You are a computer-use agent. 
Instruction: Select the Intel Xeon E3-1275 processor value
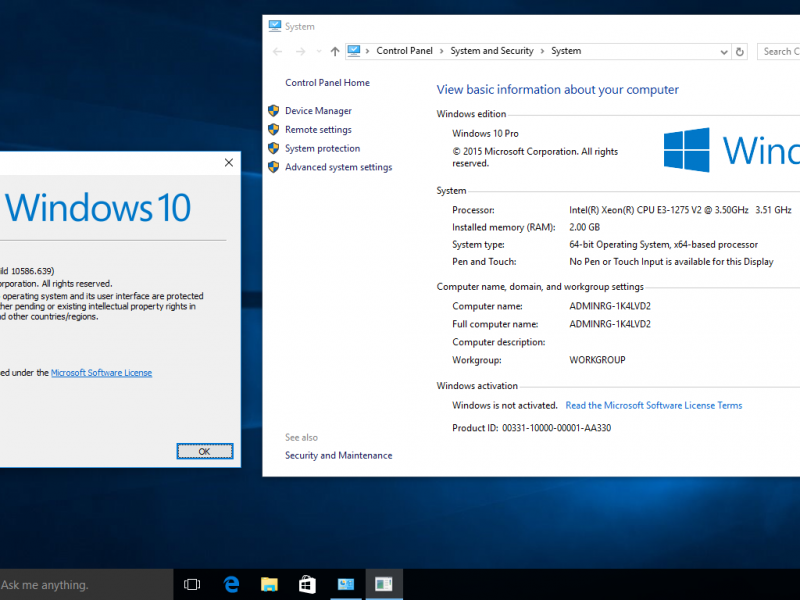click(x=680, y=210)
